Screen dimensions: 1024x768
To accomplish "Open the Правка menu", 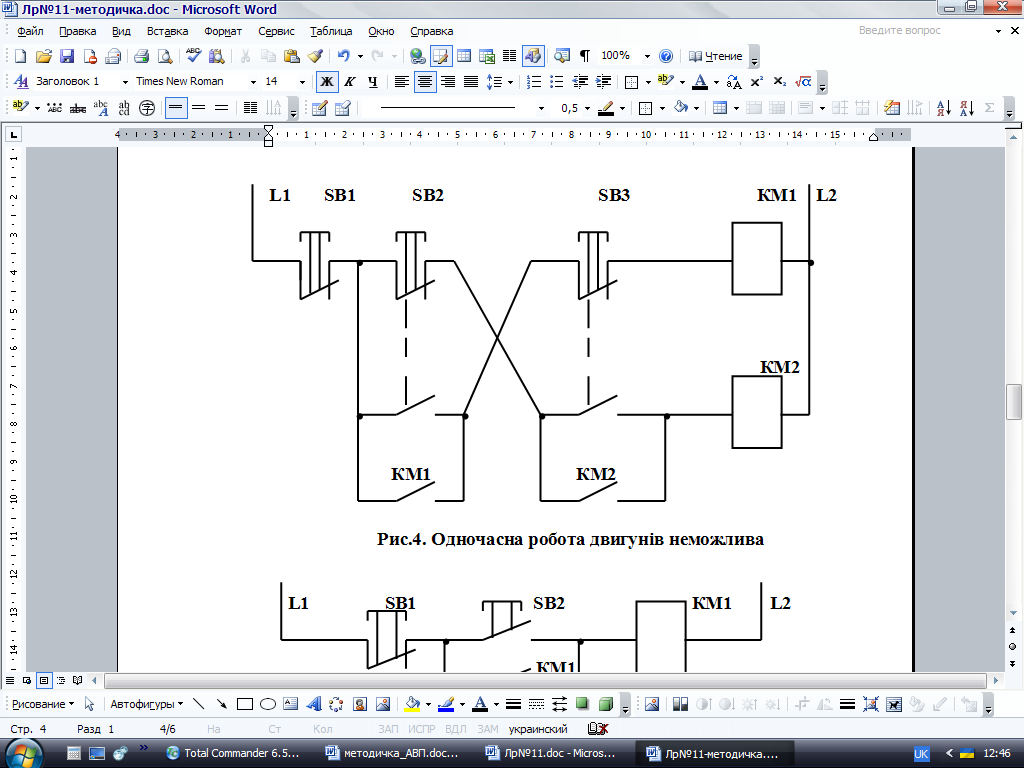I will tap(77, 31).
